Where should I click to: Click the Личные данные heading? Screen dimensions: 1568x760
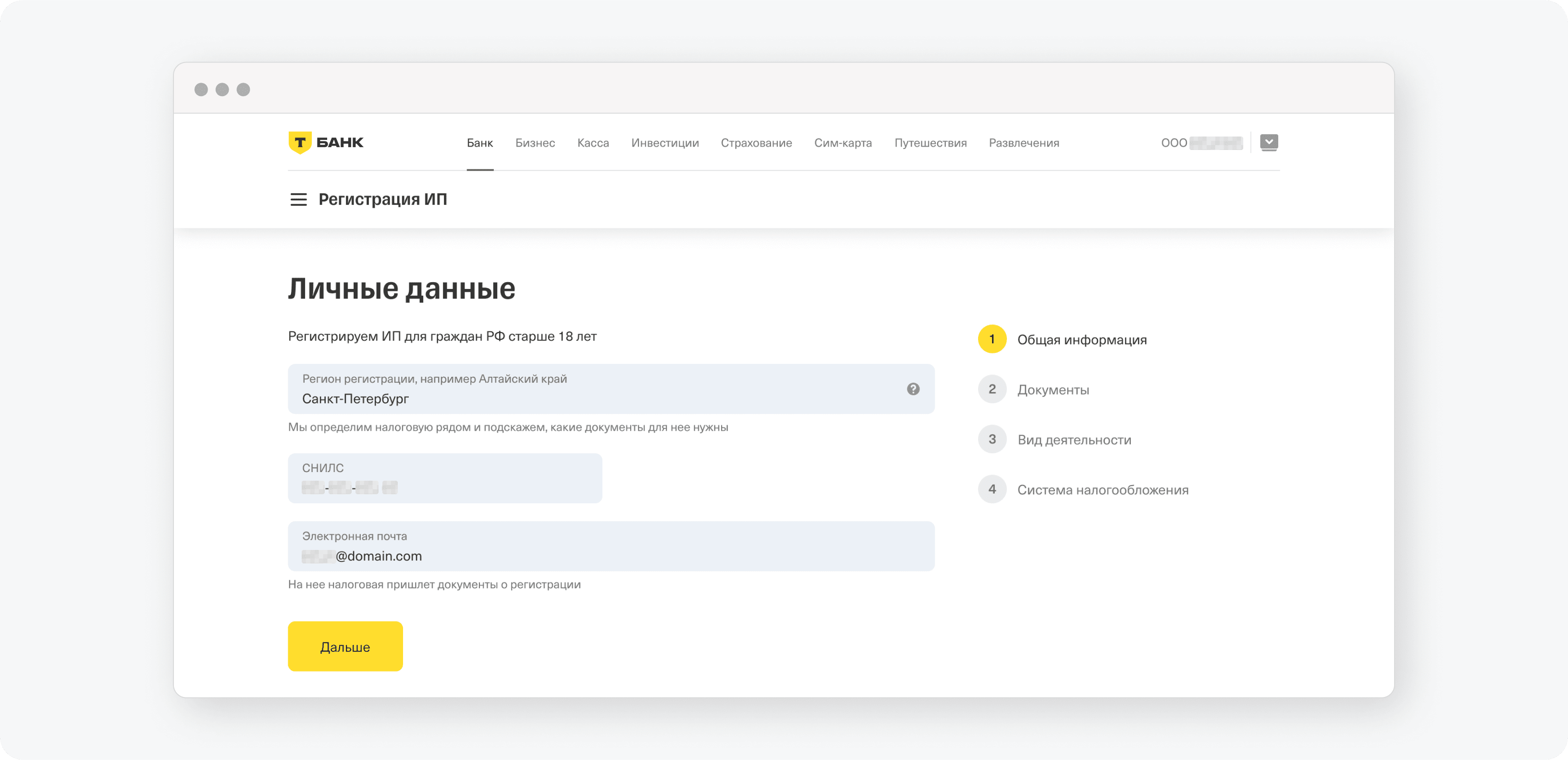click(402, 288)
